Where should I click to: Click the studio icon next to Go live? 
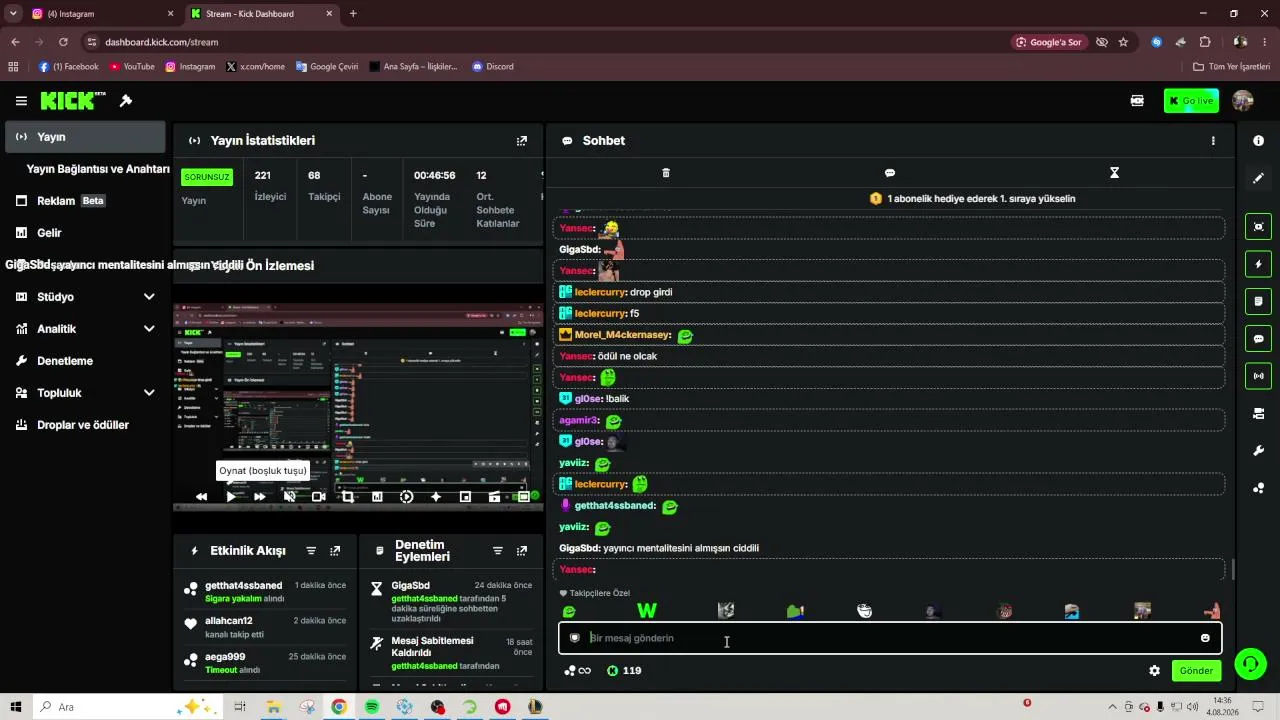pos(1137,101)
